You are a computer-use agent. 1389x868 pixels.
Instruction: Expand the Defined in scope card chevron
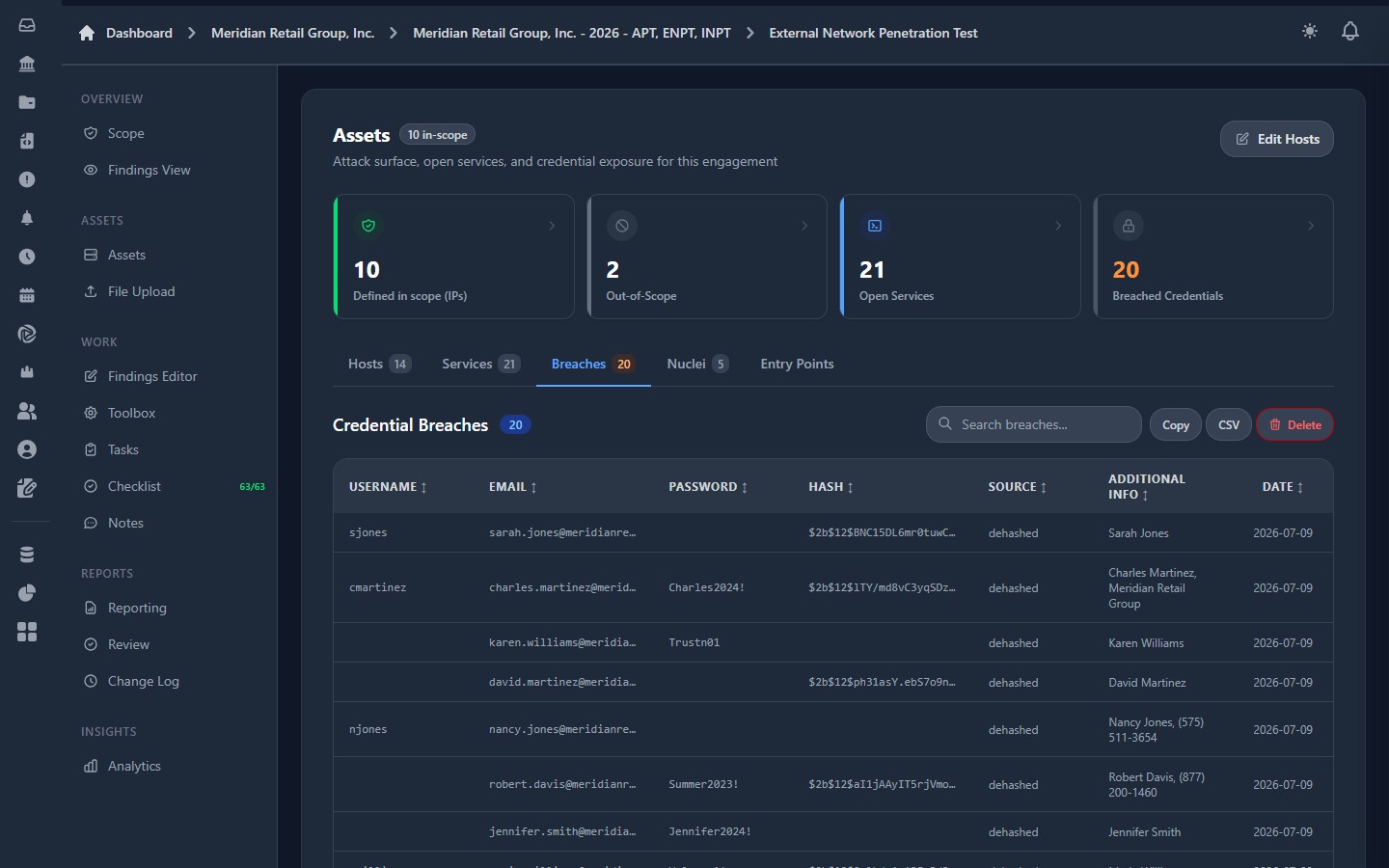click(552, 226)
